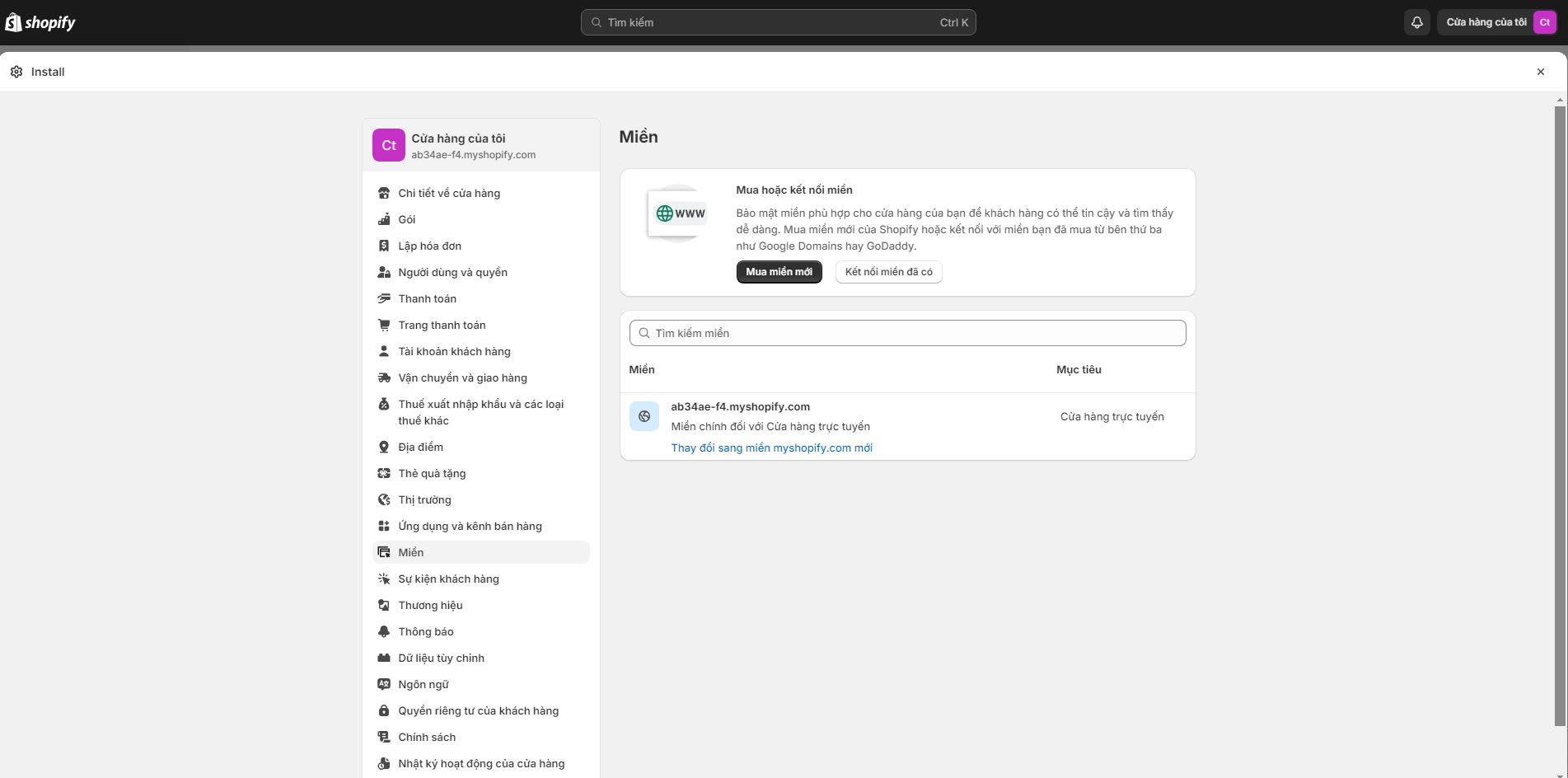
Task: Go to Người dùng và quyền section
Action: click(x=452, y=272)
